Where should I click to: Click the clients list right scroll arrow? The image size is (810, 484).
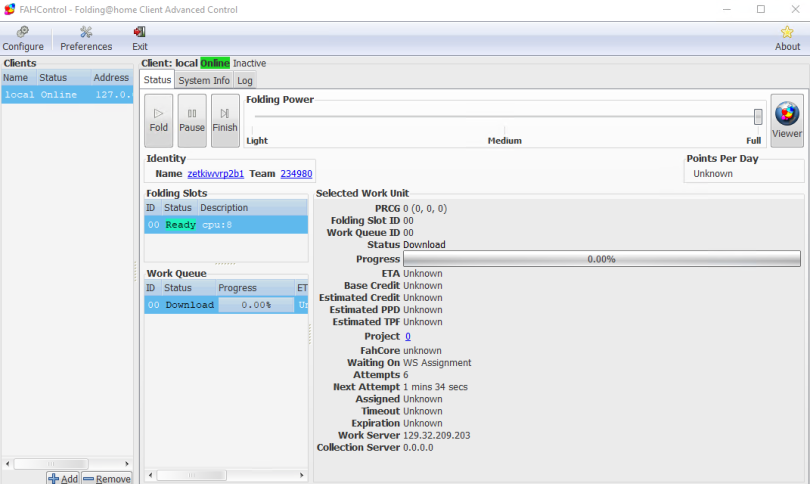[x=127, y=464]
